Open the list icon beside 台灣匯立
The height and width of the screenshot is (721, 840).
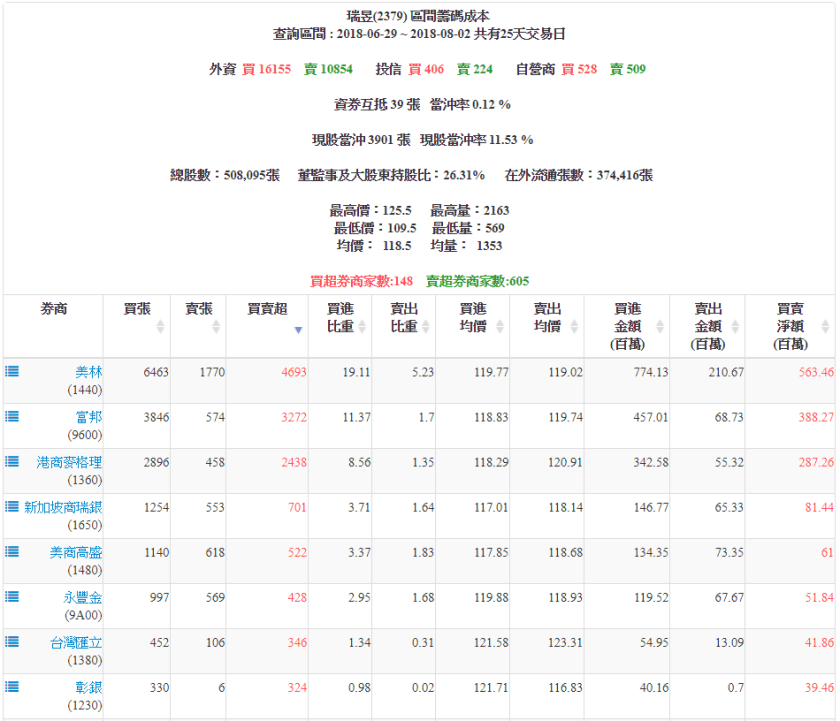(x=12, y=641)
